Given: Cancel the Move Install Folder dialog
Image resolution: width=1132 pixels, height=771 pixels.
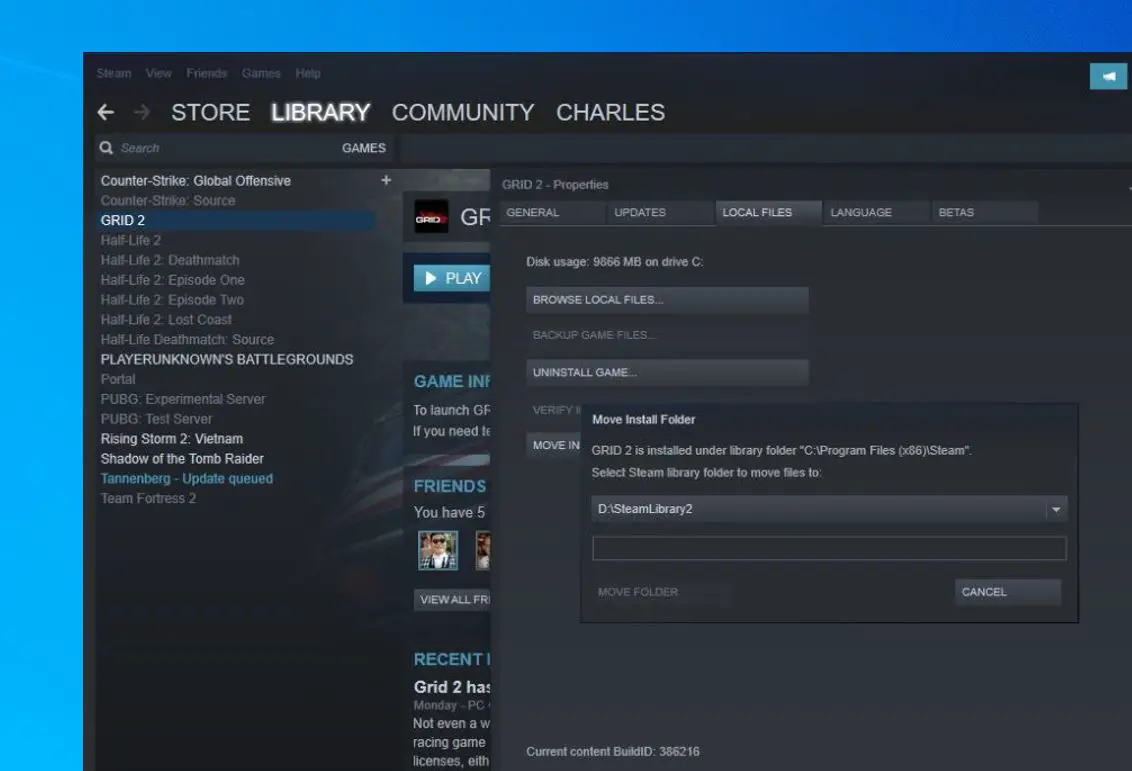Looking at the screenshot, I should [x=1008, y=592].
